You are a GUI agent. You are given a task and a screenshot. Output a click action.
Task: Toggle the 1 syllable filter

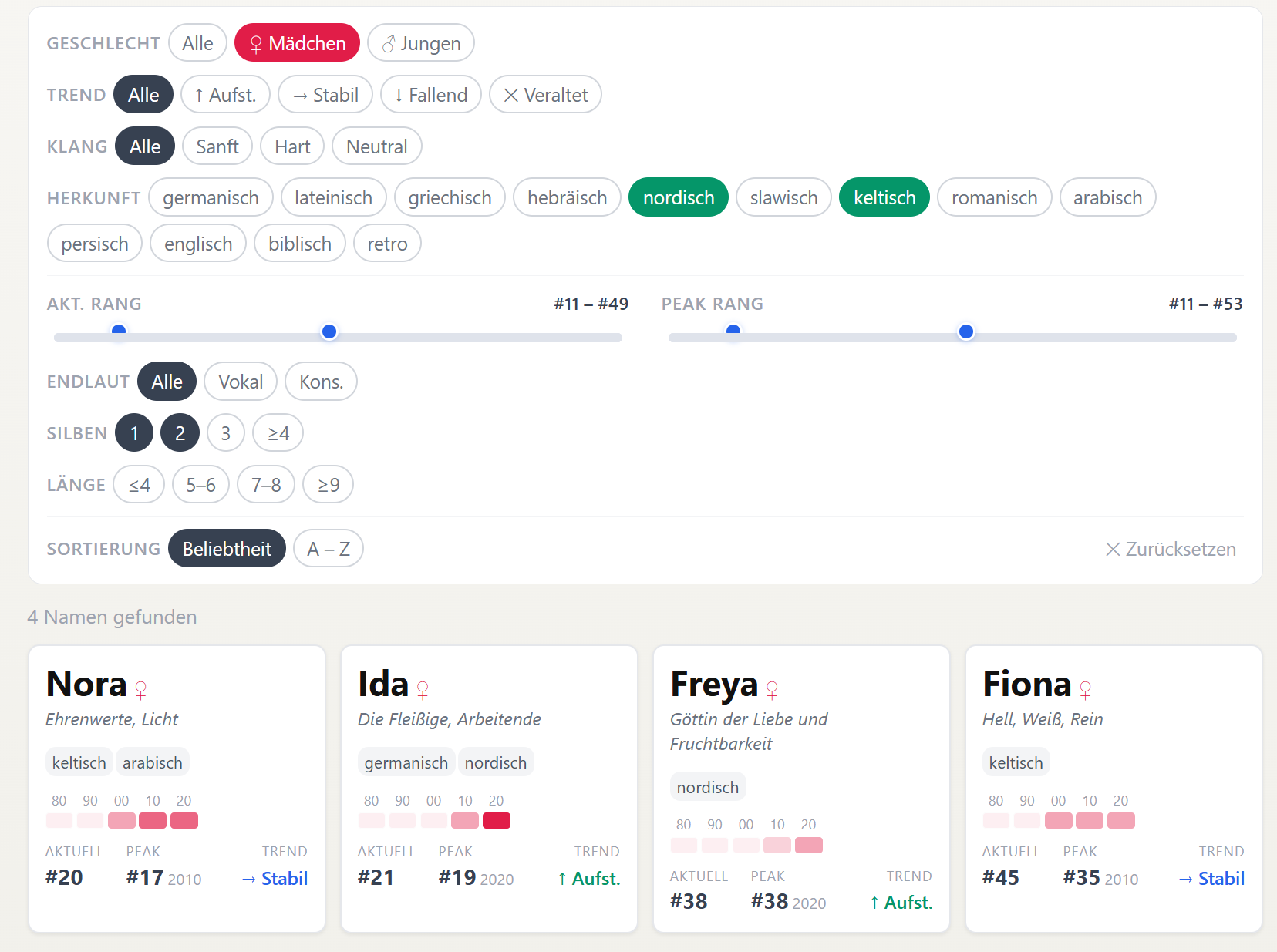134,433
